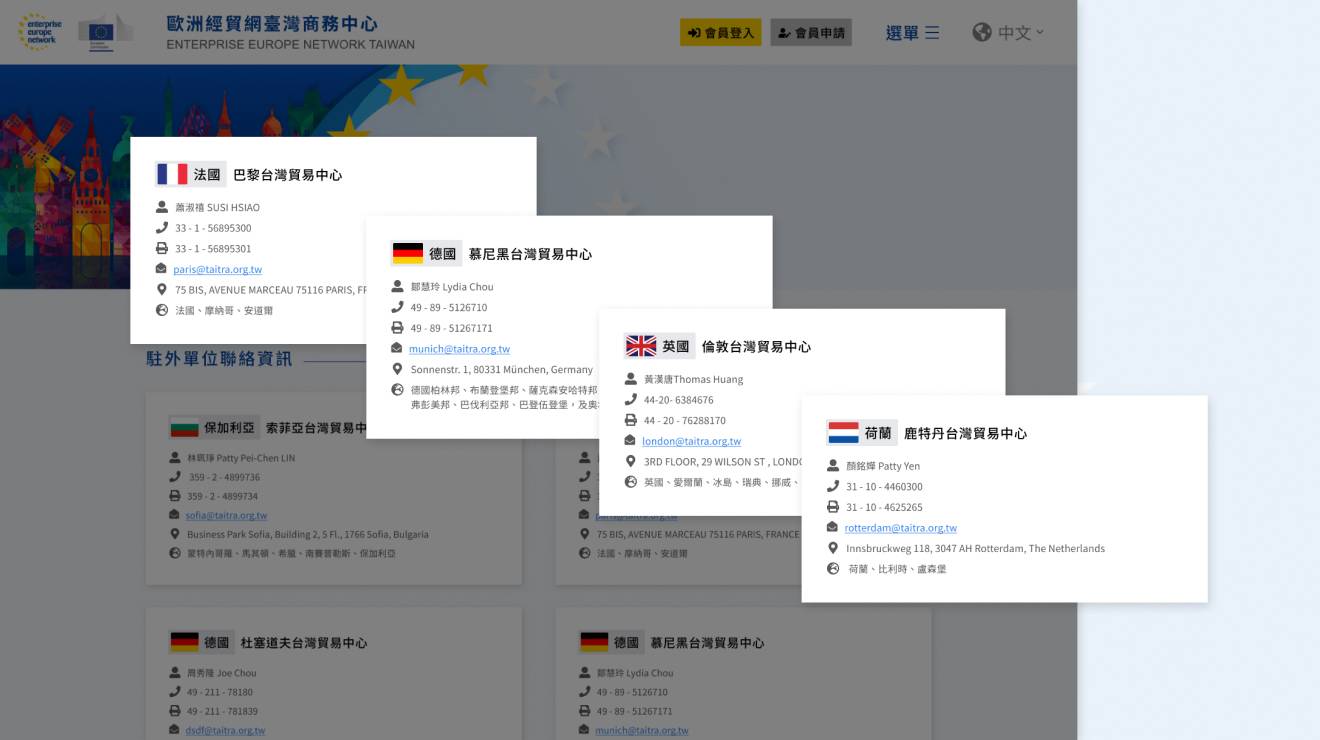Click the Germany flag on Munich popup card
Viewport: 1320px width, 740px height.
[x=408, y=253]
